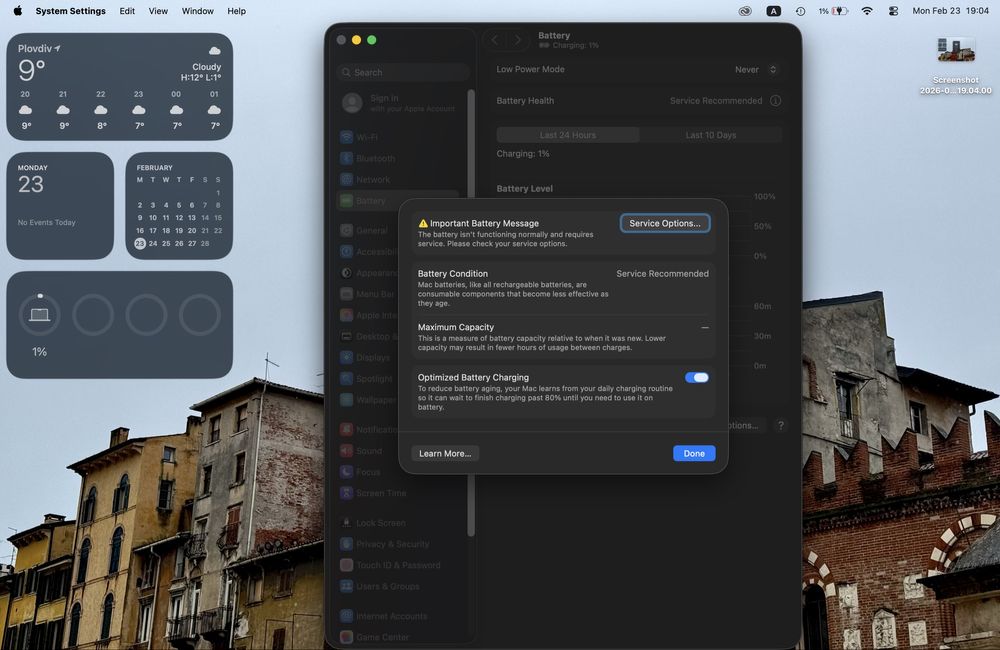Open the Edit menu
The width and height of the screenshot is (1000, 650).
pos(127,11)
